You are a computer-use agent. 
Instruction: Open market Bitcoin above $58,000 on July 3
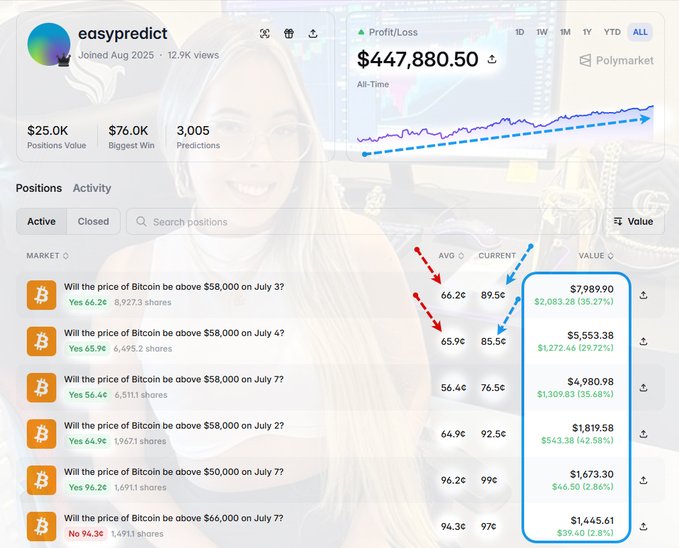[x=174, y=287]
